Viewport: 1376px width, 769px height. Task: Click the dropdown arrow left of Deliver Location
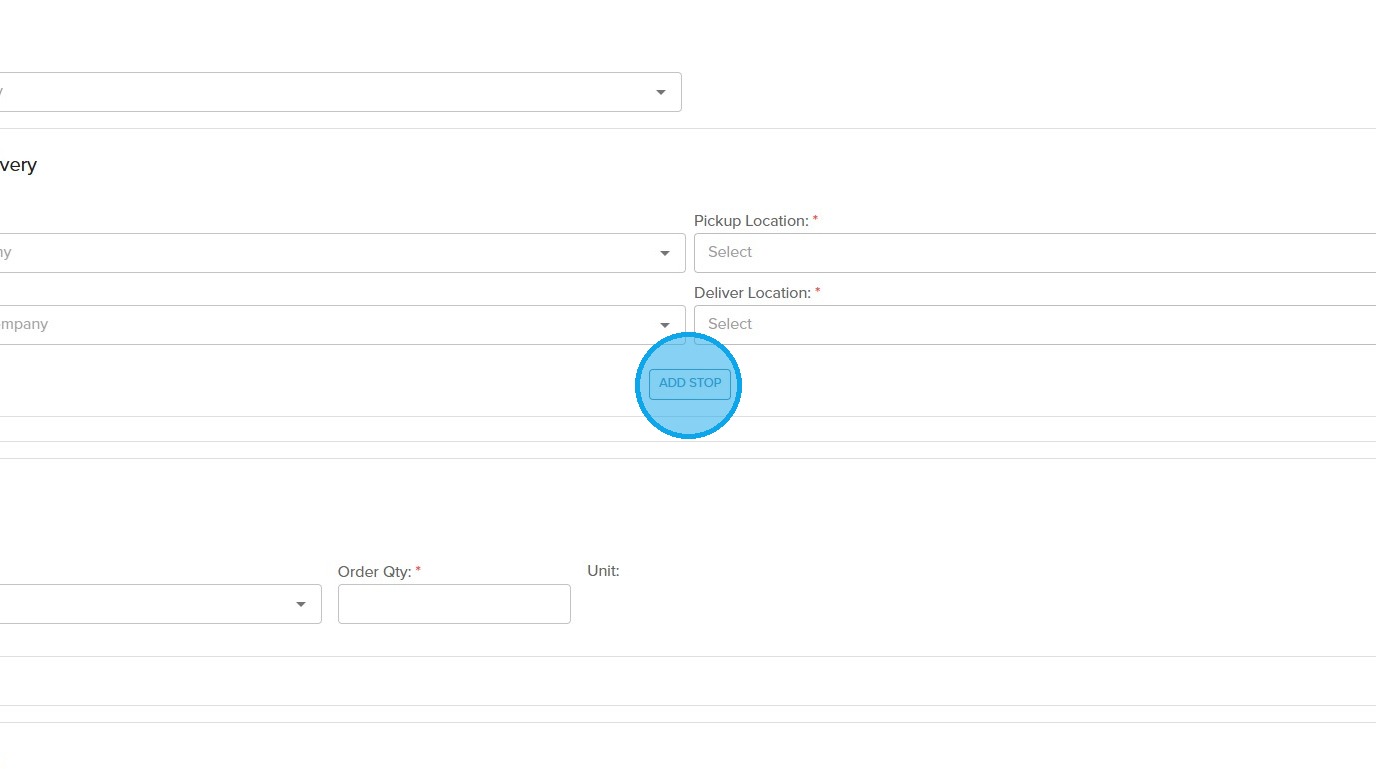click(664, 325)
